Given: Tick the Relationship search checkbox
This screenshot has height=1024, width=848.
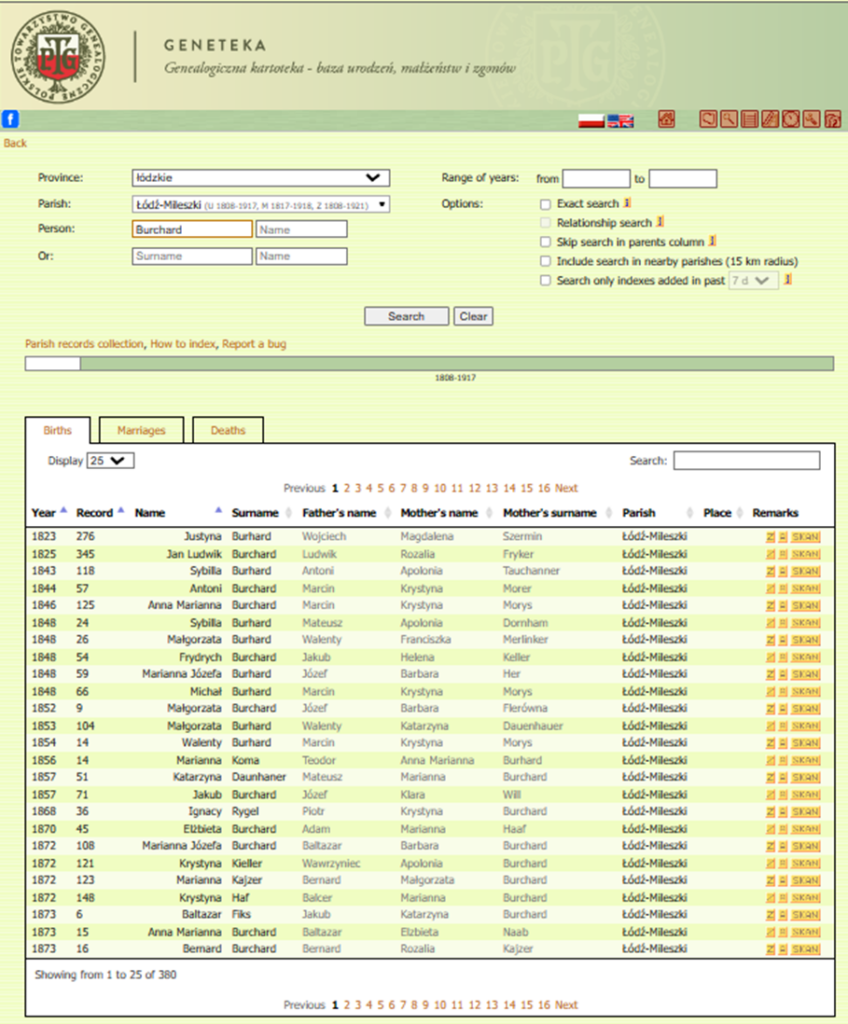Looking at the screenshot, I should pos(546,223).
